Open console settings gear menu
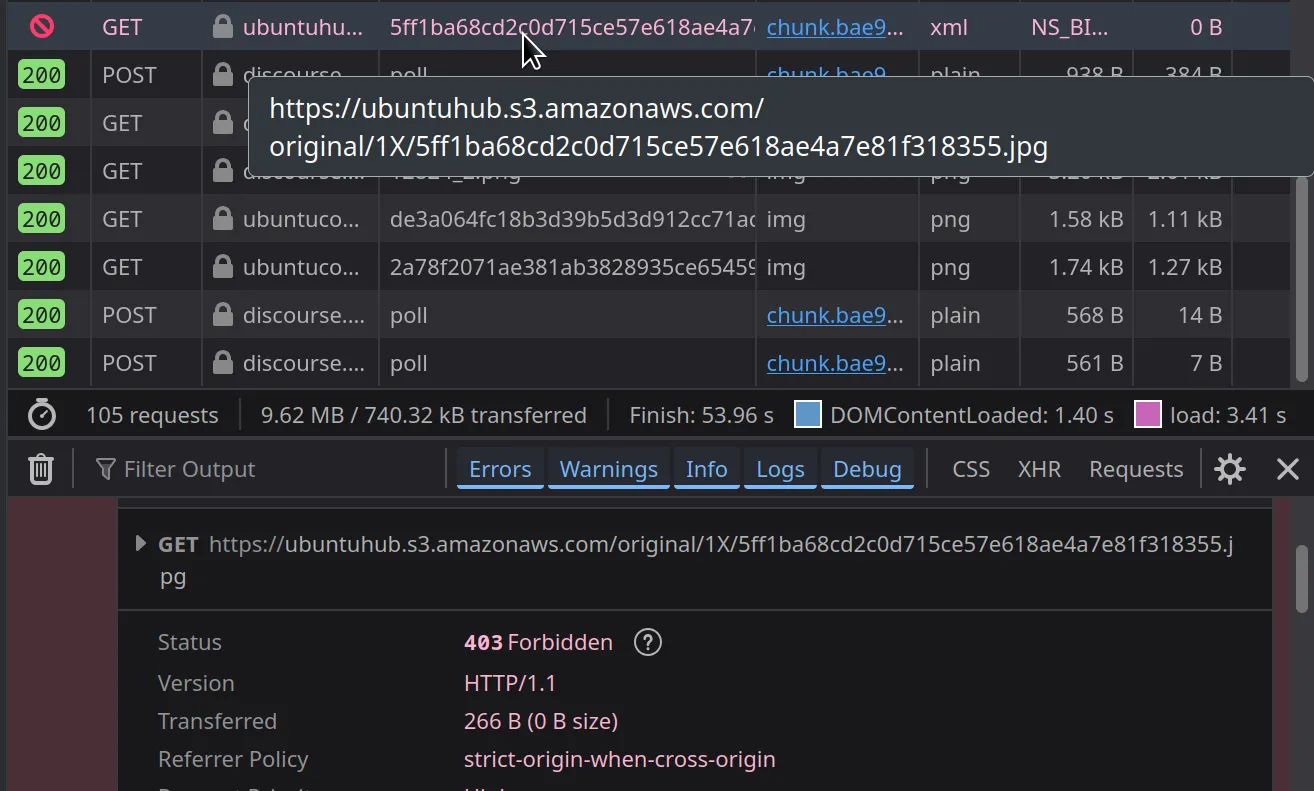 click(x=1229, y=469)
